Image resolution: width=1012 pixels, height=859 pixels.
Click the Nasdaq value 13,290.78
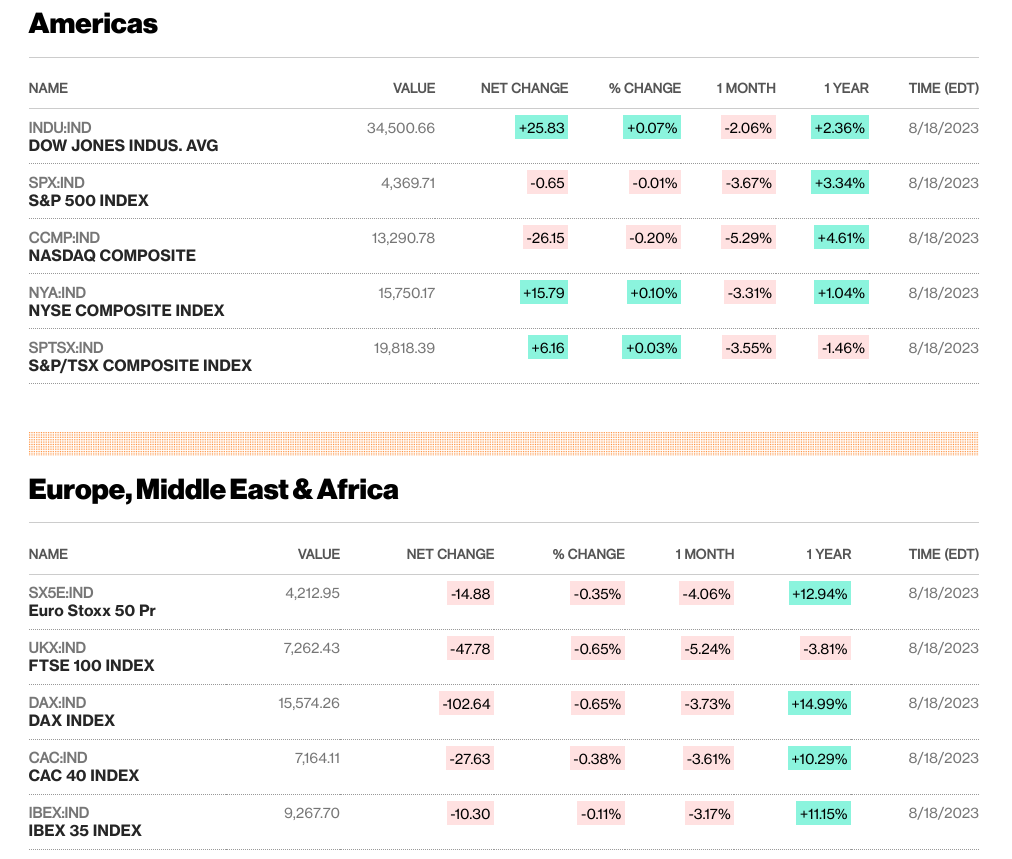click(x=403, y=237)
